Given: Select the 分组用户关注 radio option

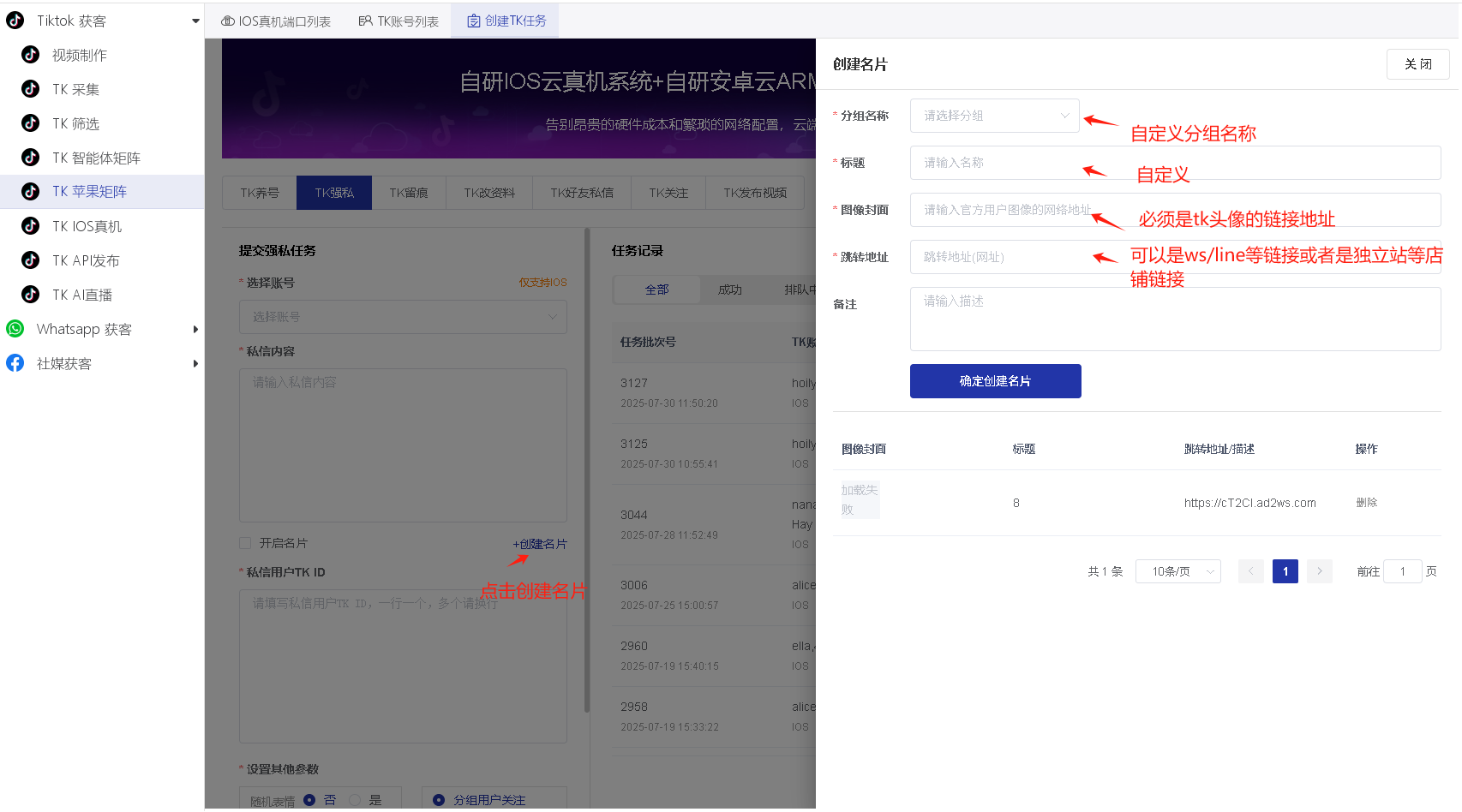Looking at the screenshot, I should coord(439,799).
